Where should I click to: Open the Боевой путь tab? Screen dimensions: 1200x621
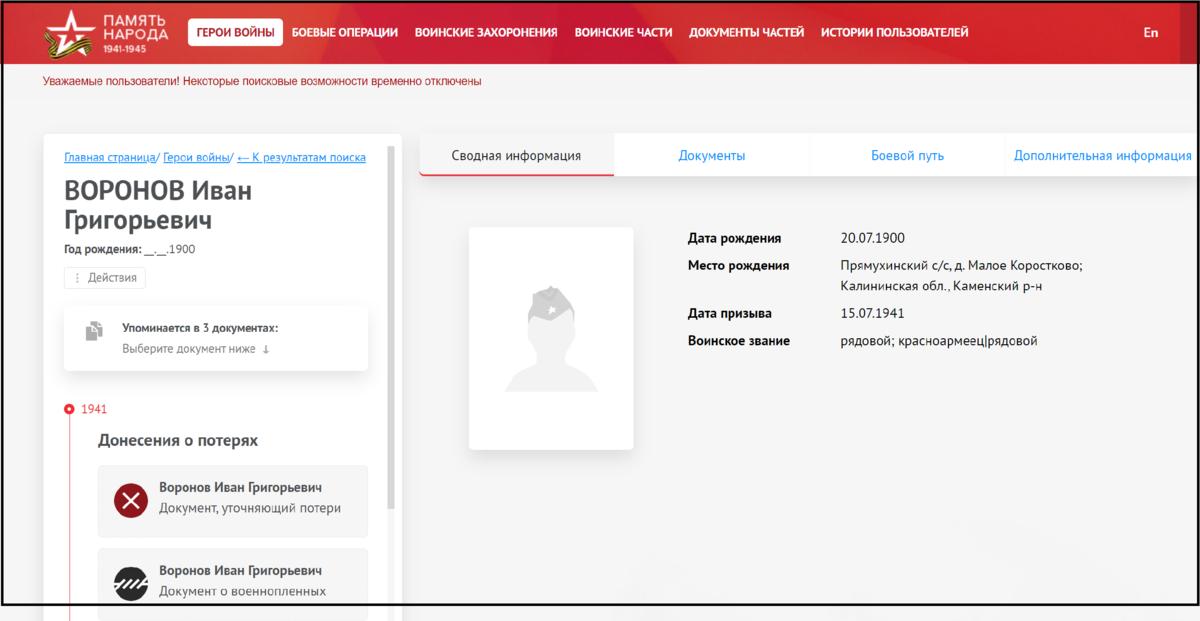pyautogui.click(x=910, y=155)
